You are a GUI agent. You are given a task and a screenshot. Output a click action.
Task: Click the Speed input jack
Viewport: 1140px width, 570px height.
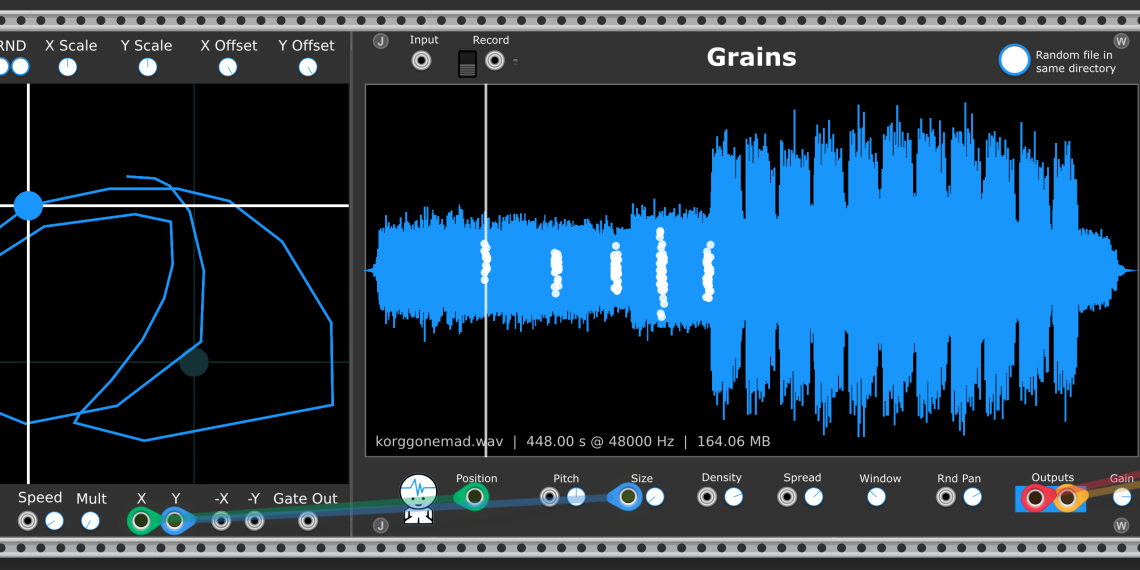tap(28, 521)
